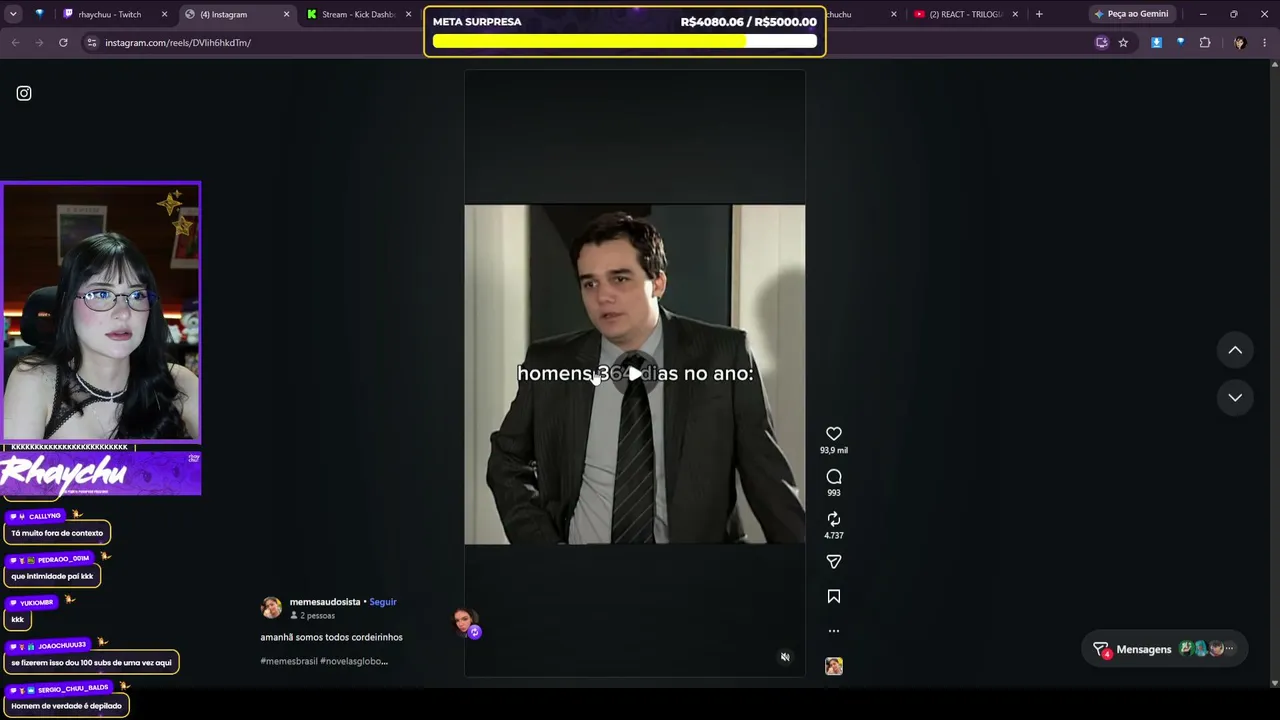Click chat message 'Tá muito fora de contexto'
Screen dimensions: 1280x720
(57, 533)
